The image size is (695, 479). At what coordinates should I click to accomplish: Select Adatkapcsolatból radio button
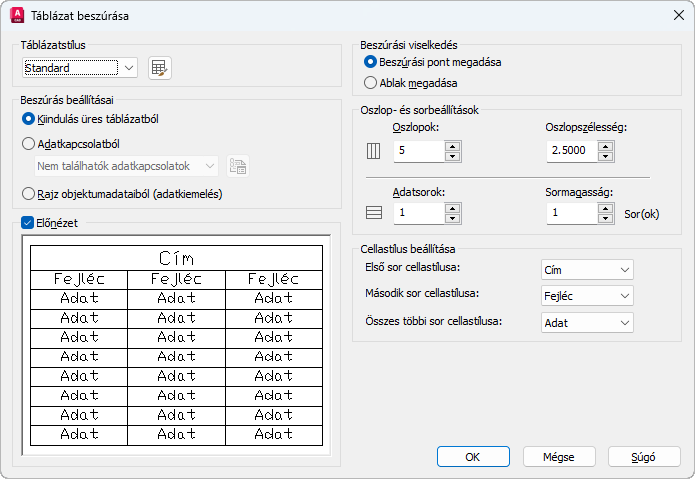coord(29,143)
